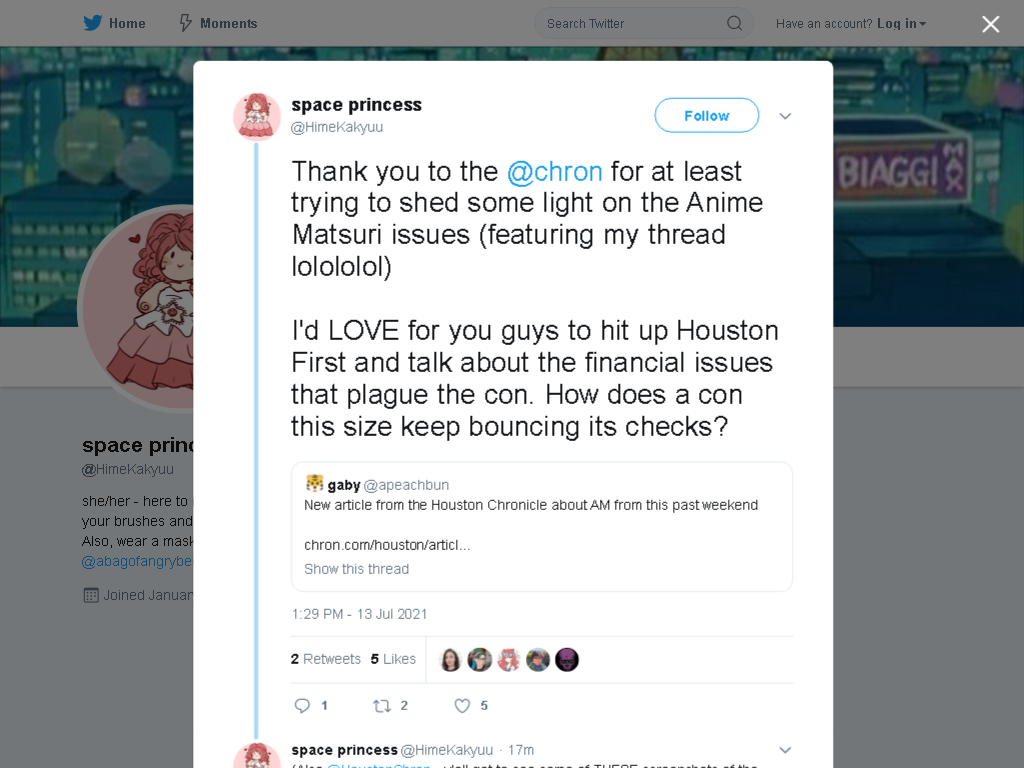Like the tweet with the heart icon
The height and width of the screenshot is (768, 1024).
462,705
